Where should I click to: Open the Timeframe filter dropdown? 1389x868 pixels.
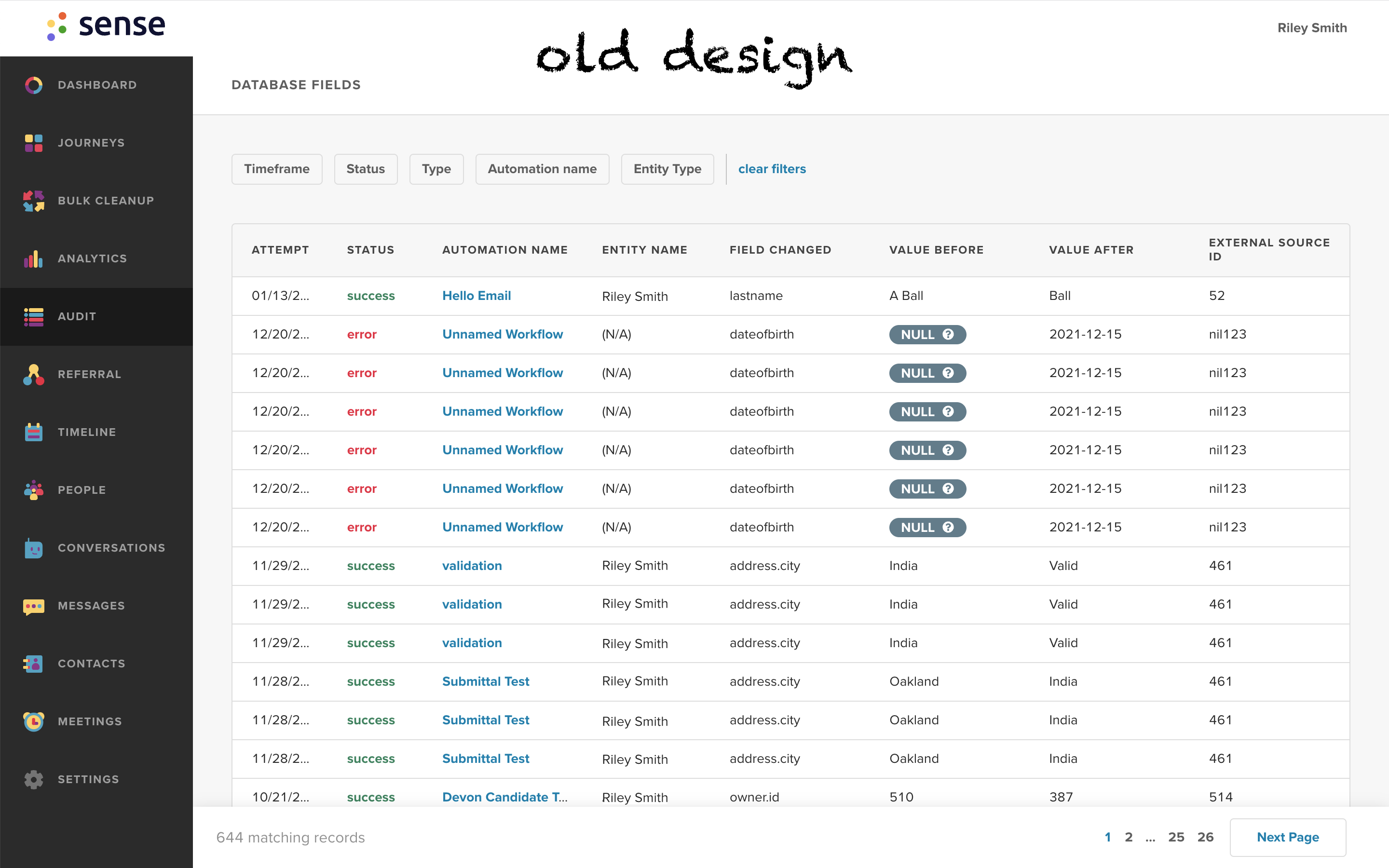[x=277, y=169]
